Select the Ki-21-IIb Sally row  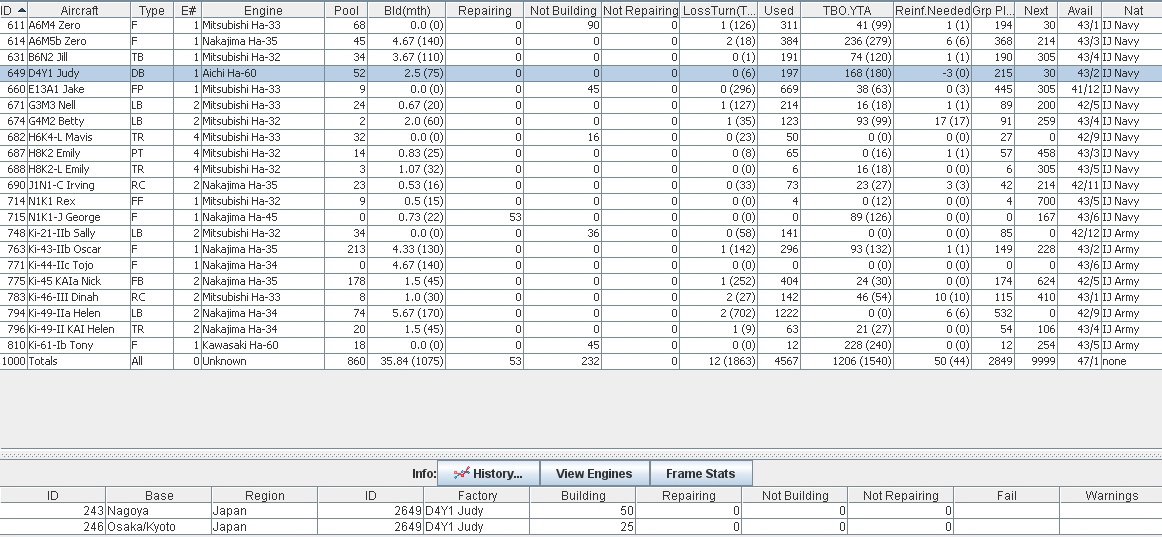581,233
